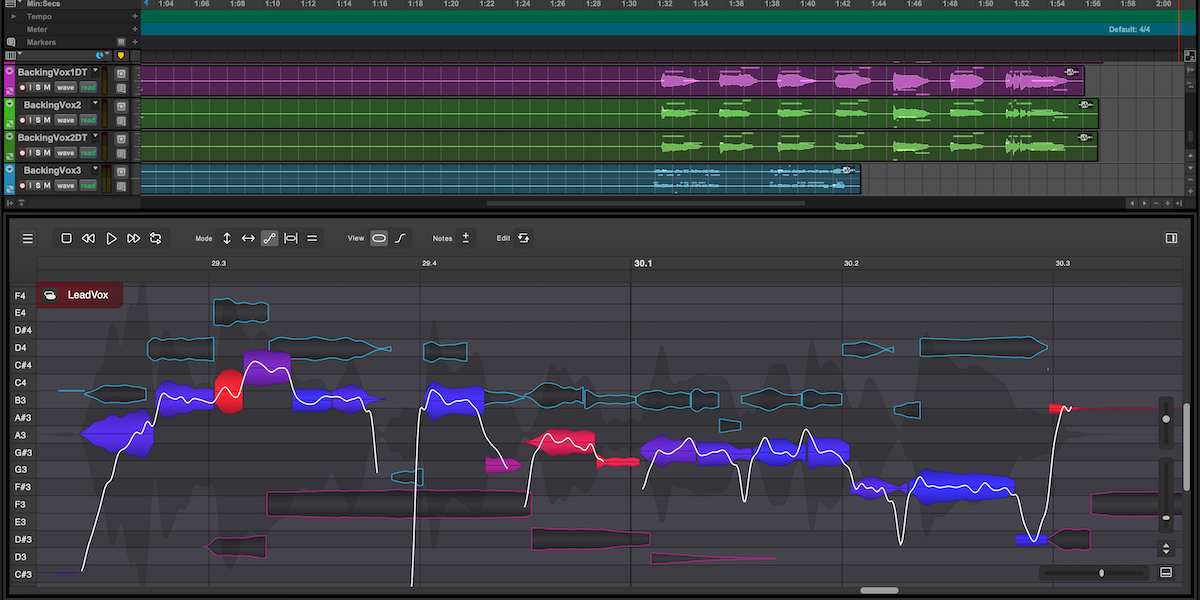
Task: Switch view to pitch curve display
Action: [x=401, y=239]
